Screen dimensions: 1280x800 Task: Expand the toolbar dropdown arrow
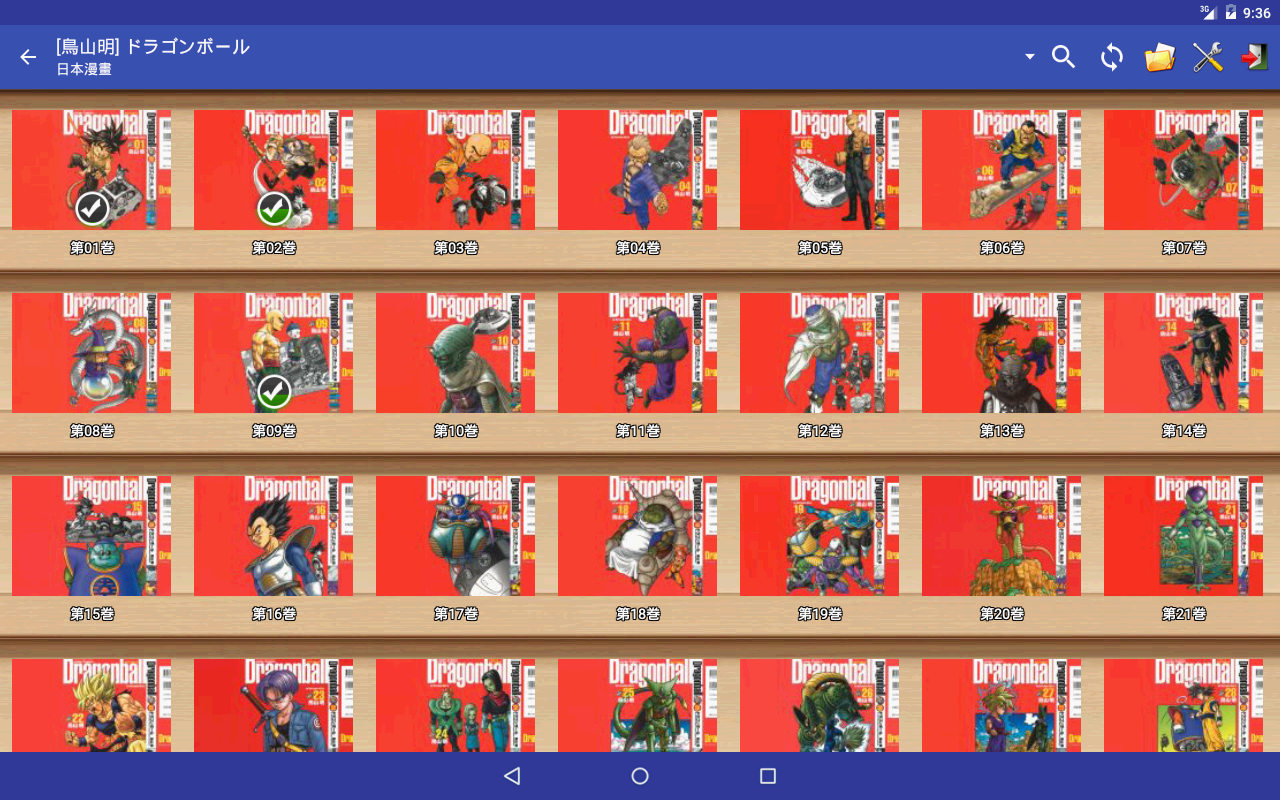(1030, 57)
